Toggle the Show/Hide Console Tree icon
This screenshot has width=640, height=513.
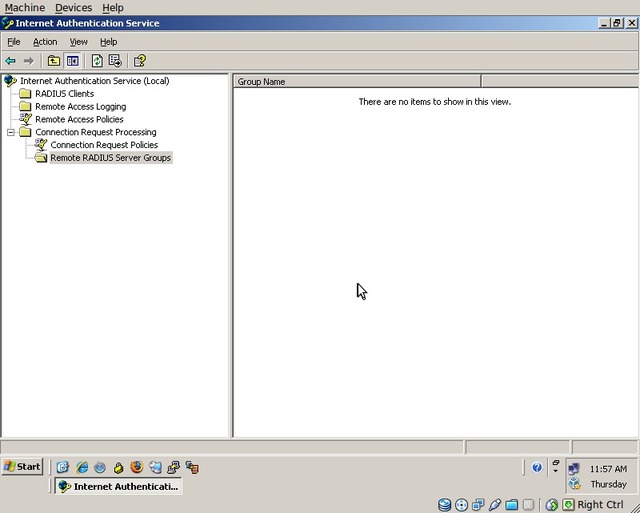coord(72,61)
